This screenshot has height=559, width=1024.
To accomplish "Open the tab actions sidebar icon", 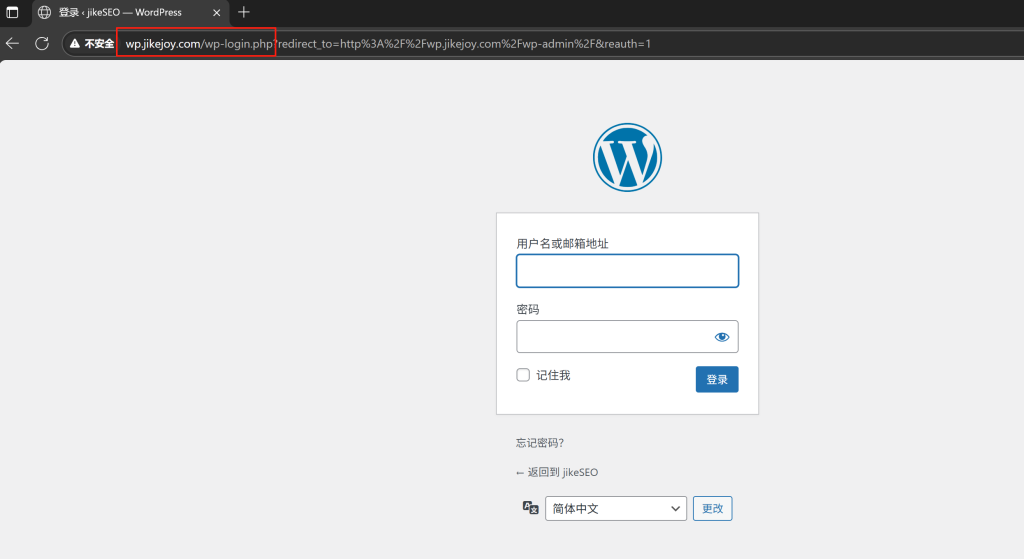I will [x=12, y=12].
